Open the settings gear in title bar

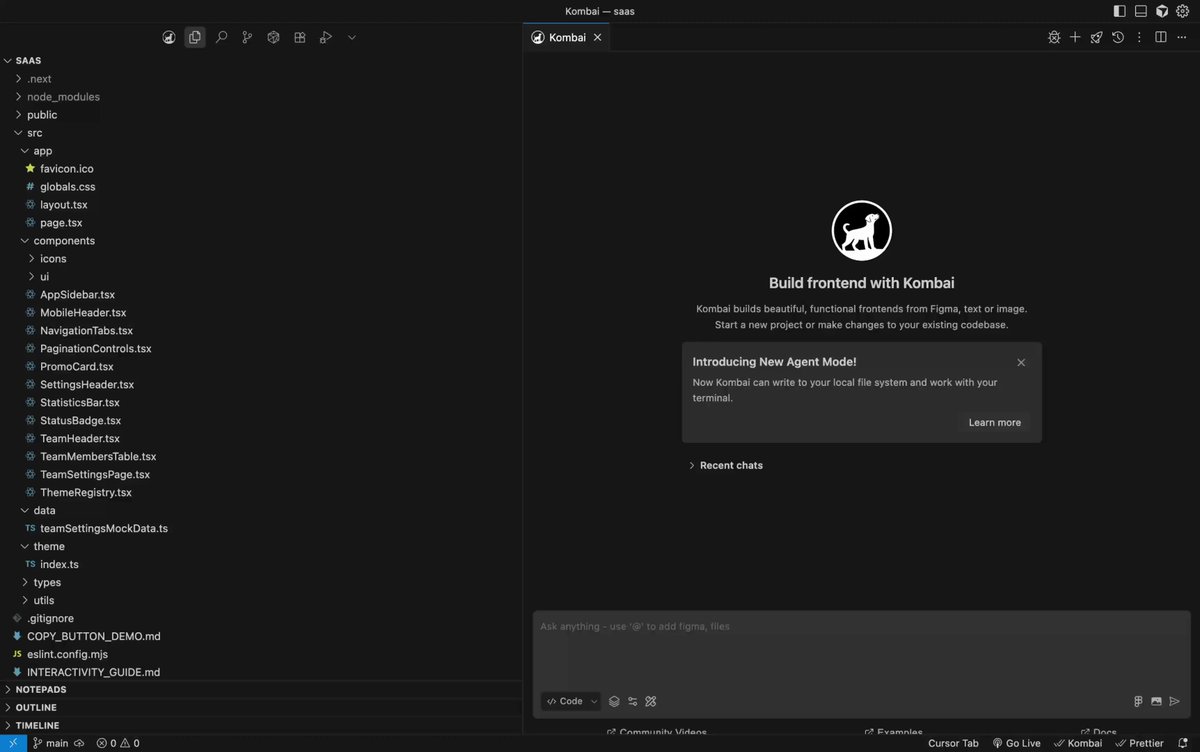click(1183, 11)
